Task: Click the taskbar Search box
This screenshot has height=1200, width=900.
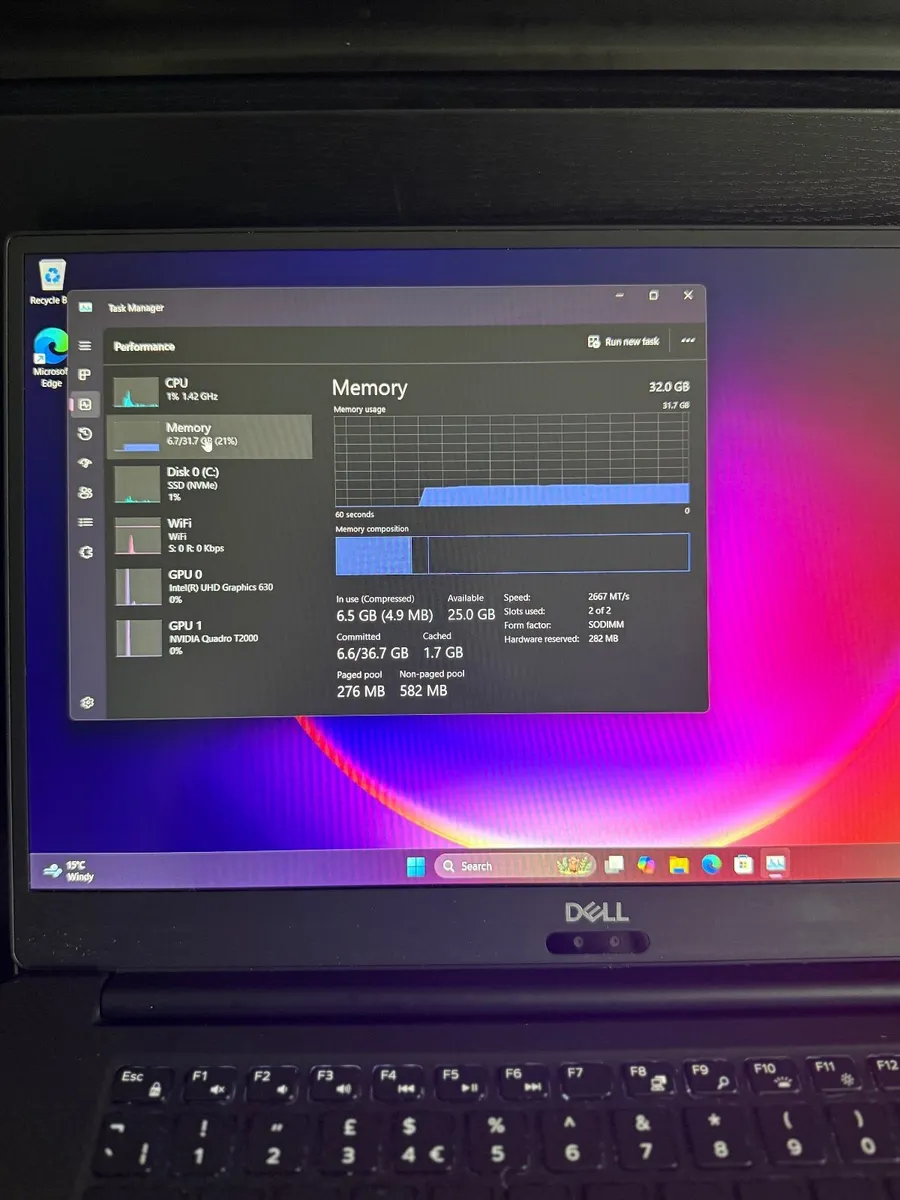Action: point(490,866)
